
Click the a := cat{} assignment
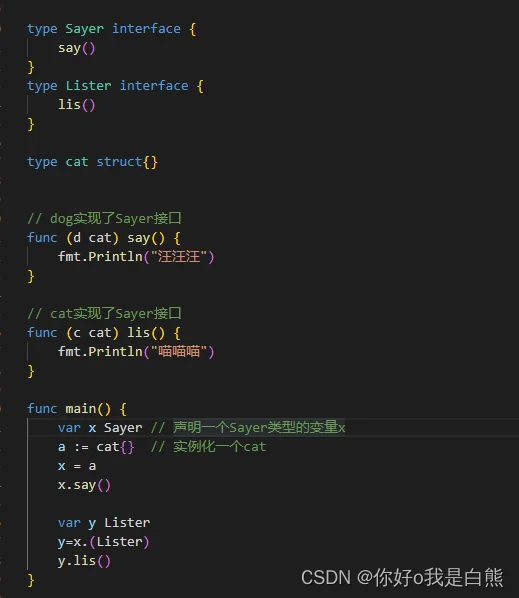96,447
